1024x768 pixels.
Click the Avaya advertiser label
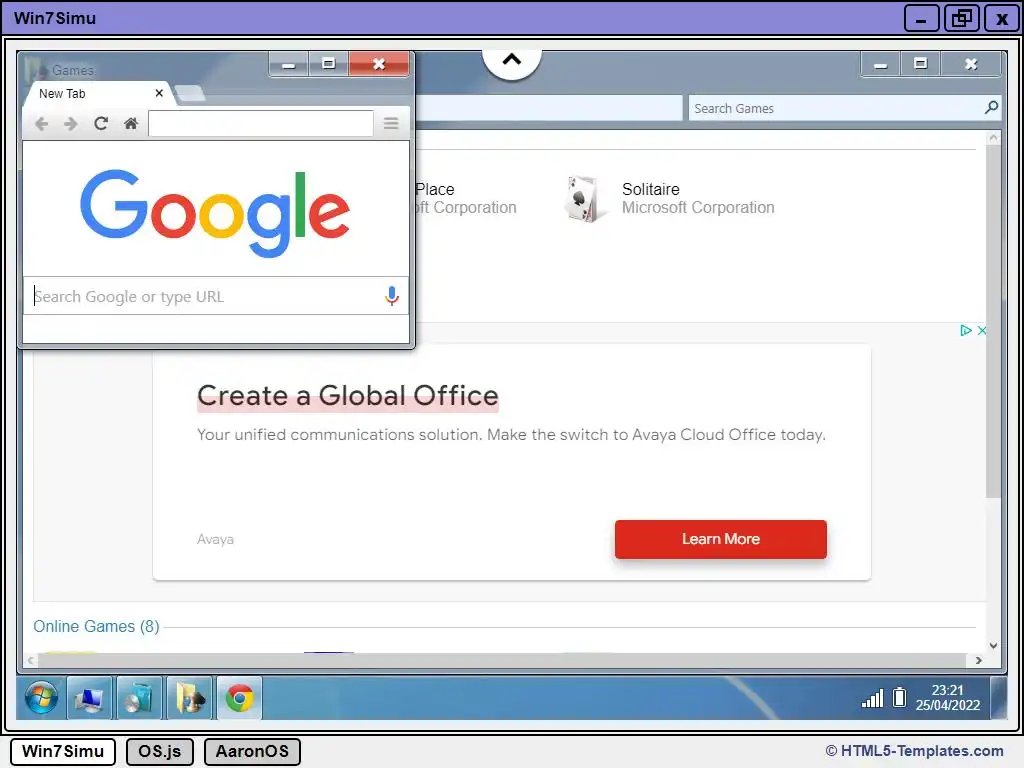[x=215, y=539]
